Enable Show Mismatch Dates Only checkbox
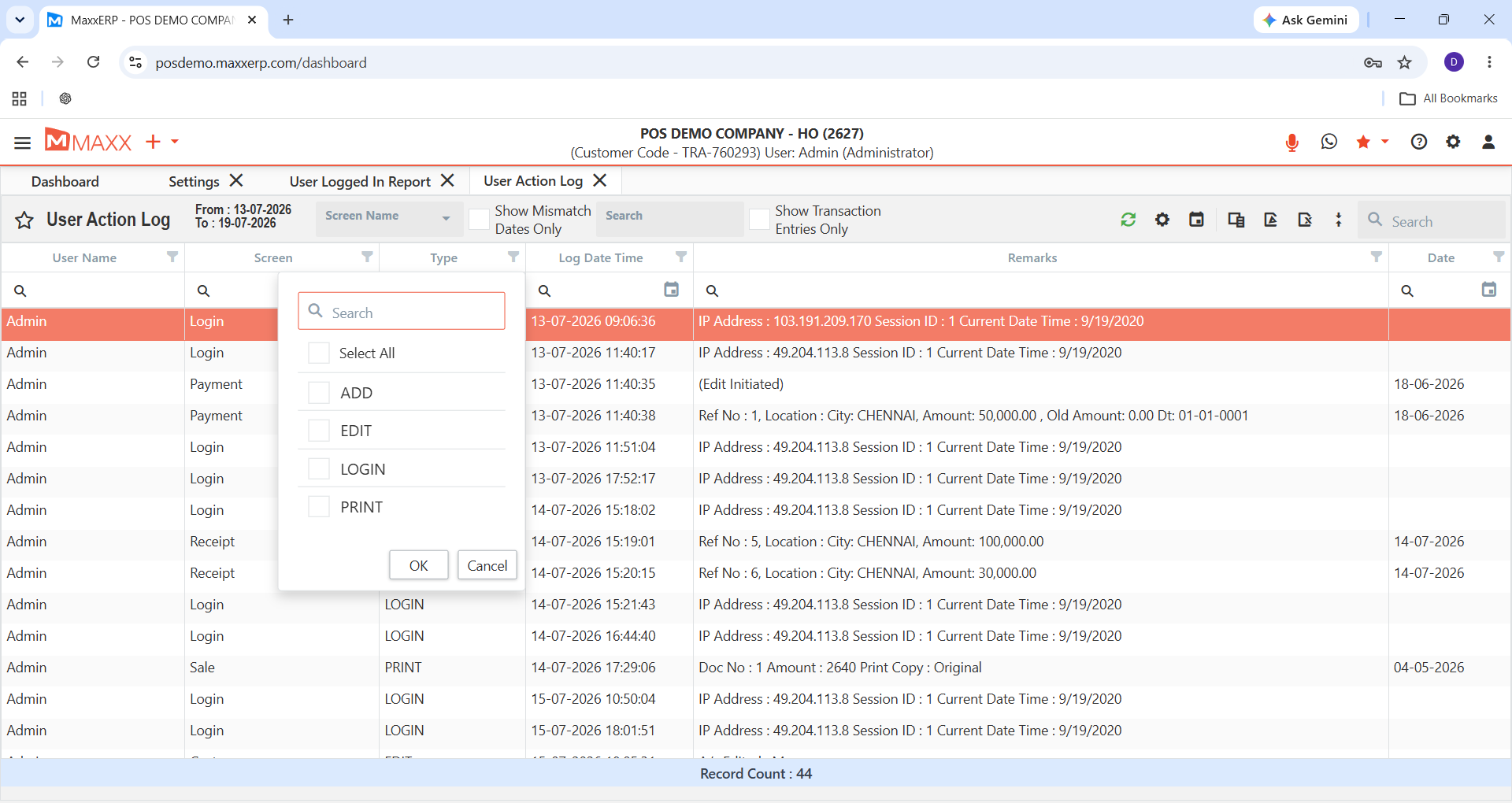The height and width of the screenshot is (803, 1512). coord(479,220)
